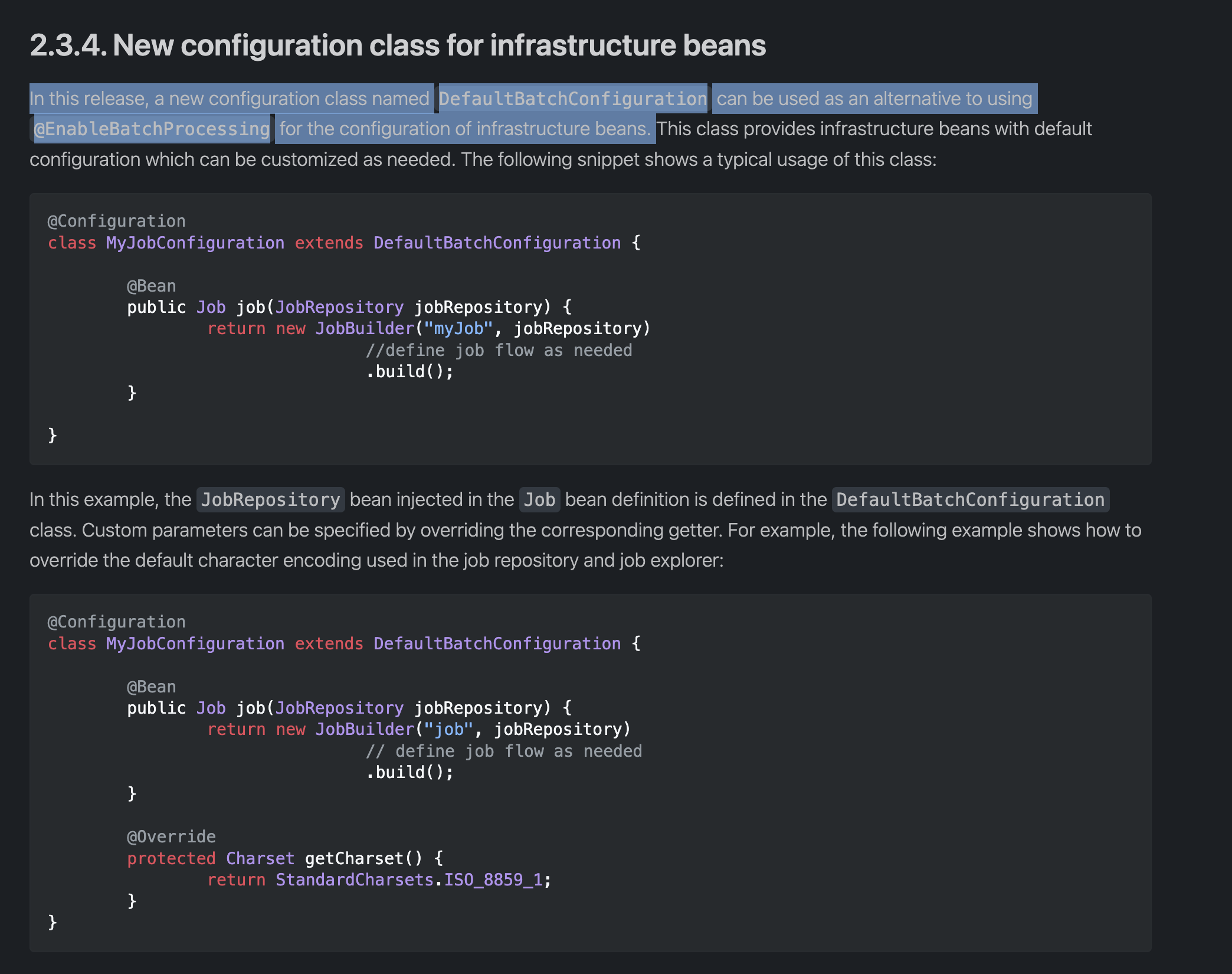Click StandardCharsets.ISO_8859_1 in second snippet
Viewport: 1232px width, 974px height.
pos(408,880)
